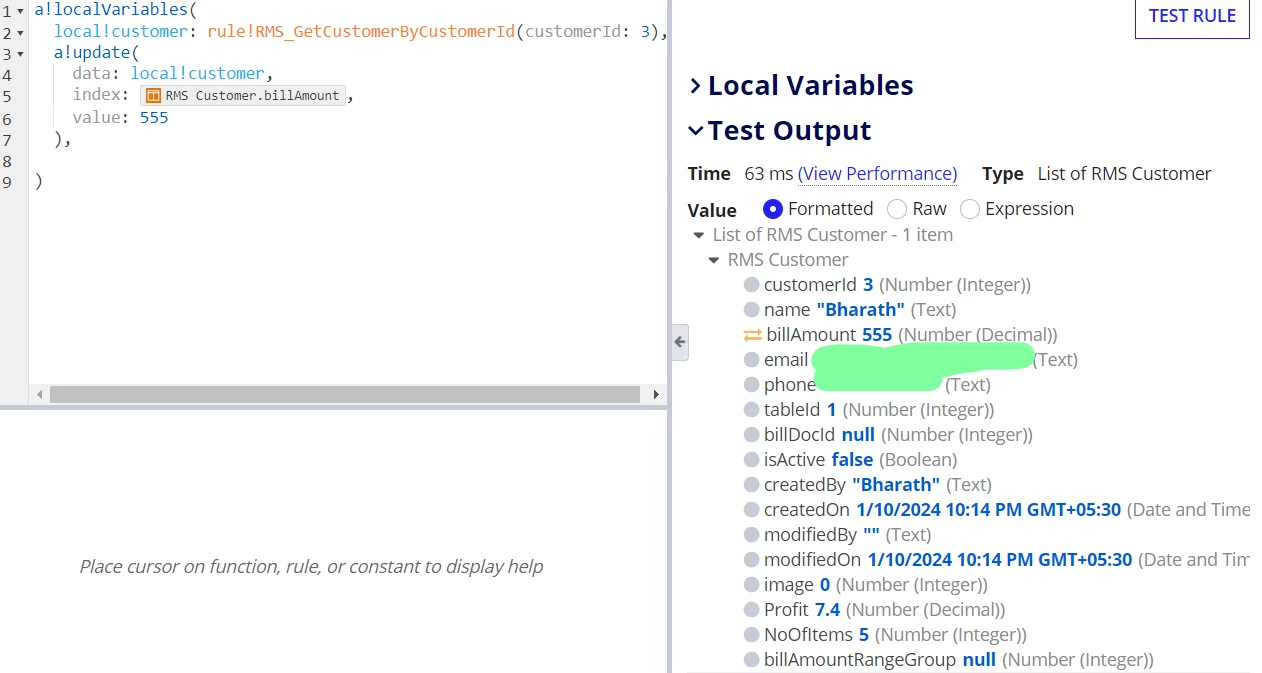
Task: Click the bullet icon beside createdBy
Action: pyautogui.click(x=752, y=485)
